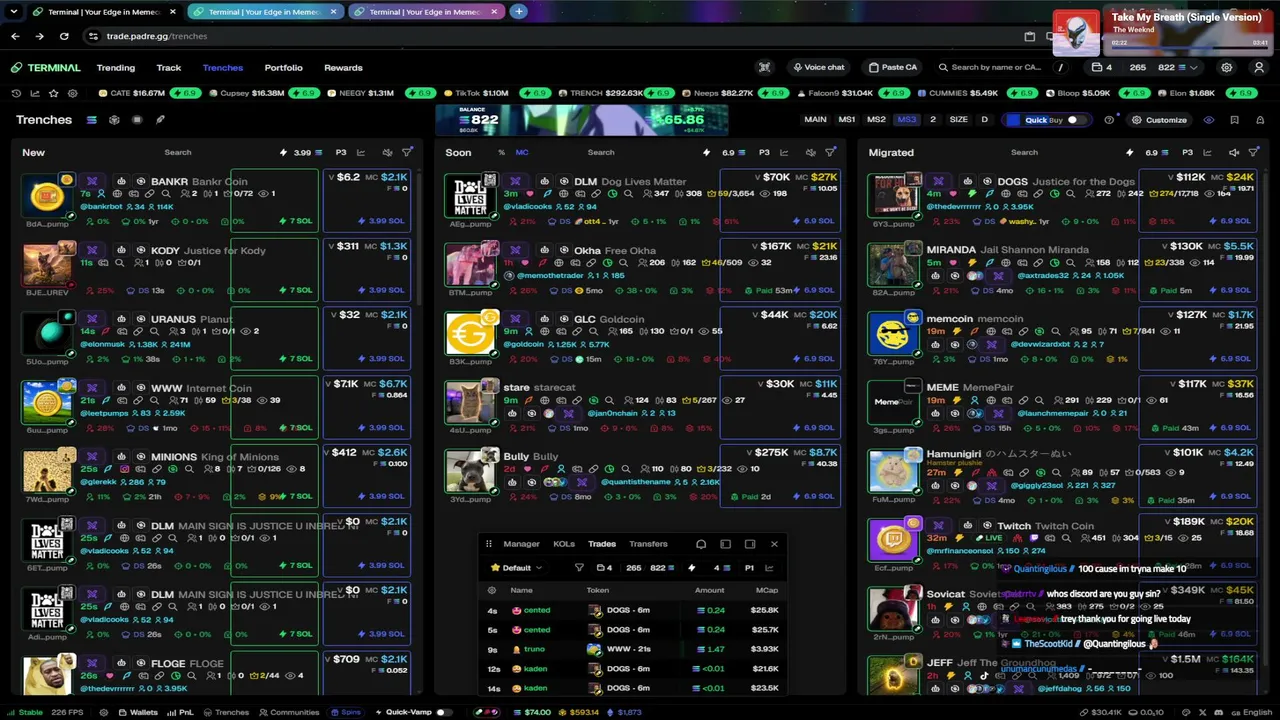Toggle the percent option in Soon column
Image resolution: width=1280 pixels, height=720 pixels.
[501, 152]
